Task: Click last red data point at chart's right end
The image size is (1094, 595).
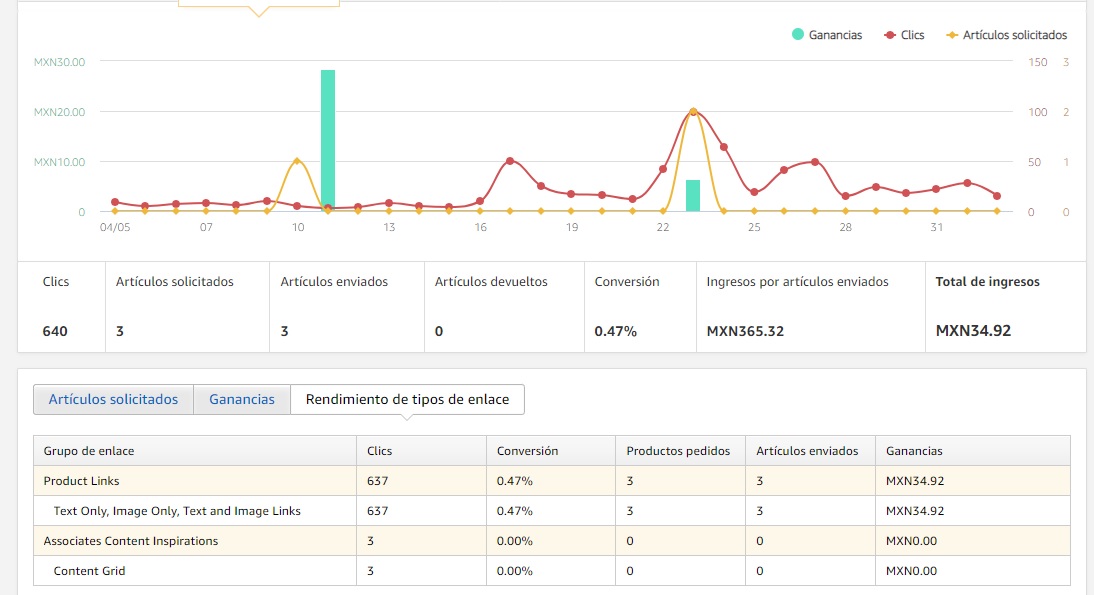Action: [x=997, y=196]
